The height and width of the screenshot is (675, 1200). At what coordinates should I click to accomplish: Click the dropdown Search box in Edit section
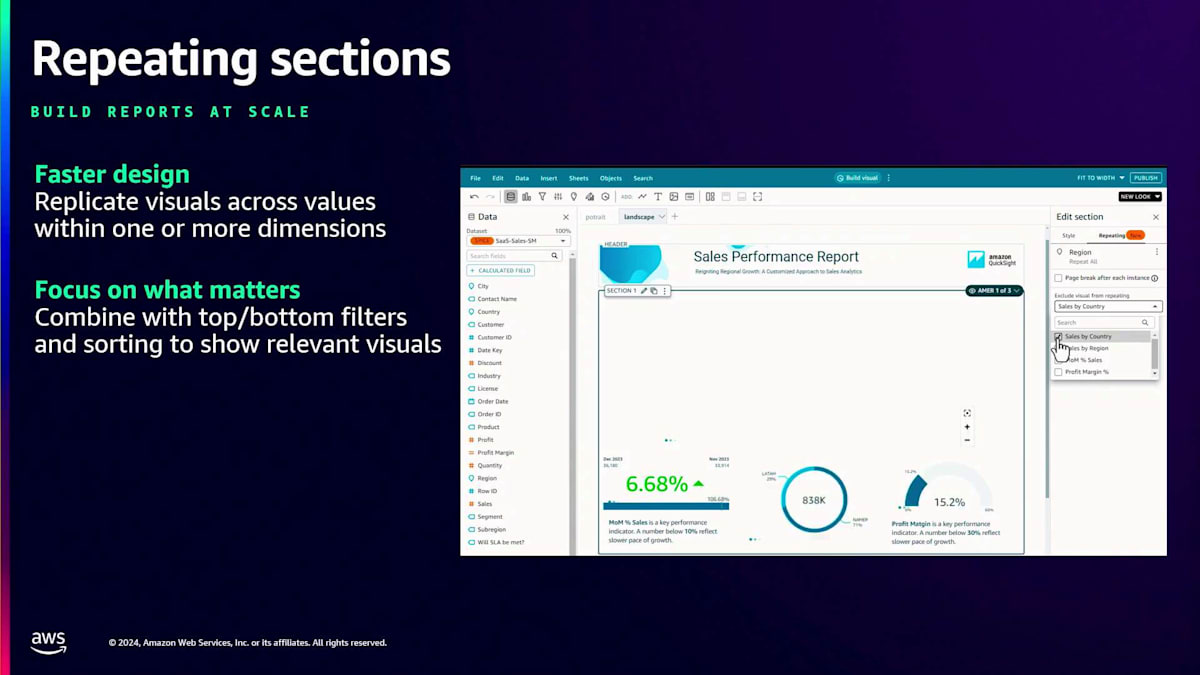[x=1104, y=323]
